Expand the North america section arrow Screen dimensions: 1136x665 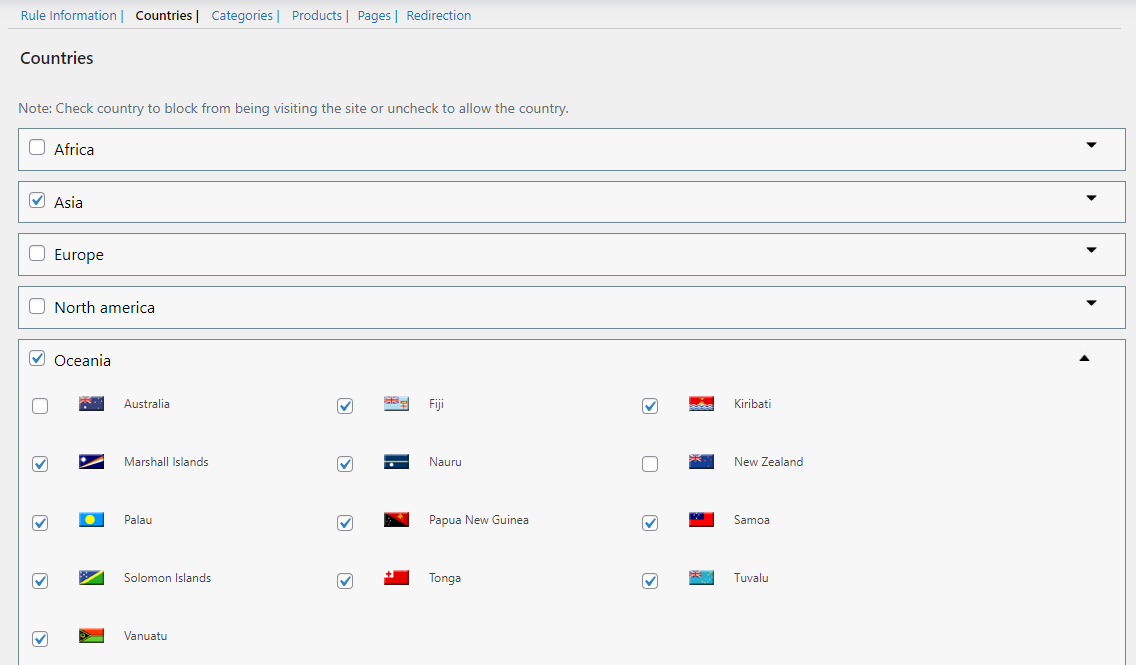coord(1091,303)
